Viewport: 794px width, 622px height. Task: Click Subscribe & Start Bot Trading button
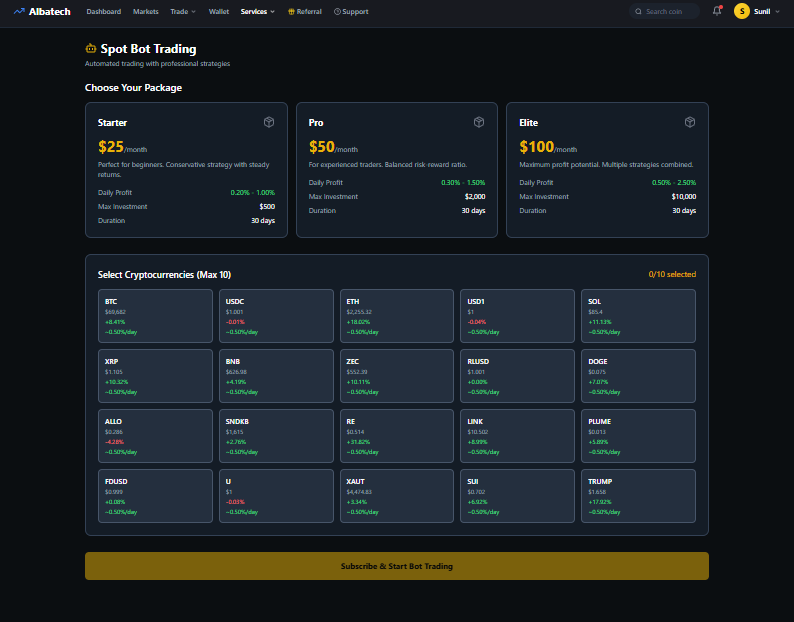(396, 566)
